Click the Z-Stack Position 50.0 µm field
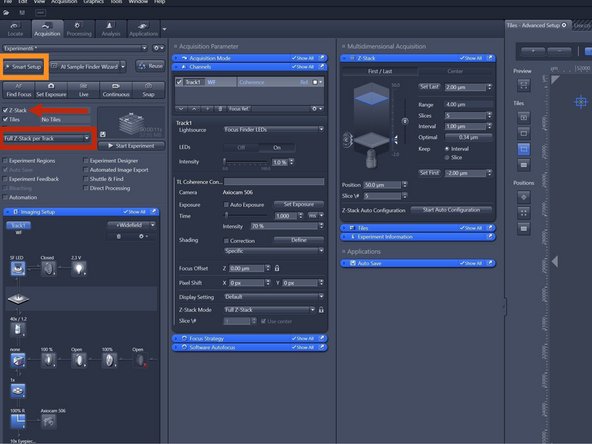The height and width of the screenshot is (444, 592). (x=382, y=185)
